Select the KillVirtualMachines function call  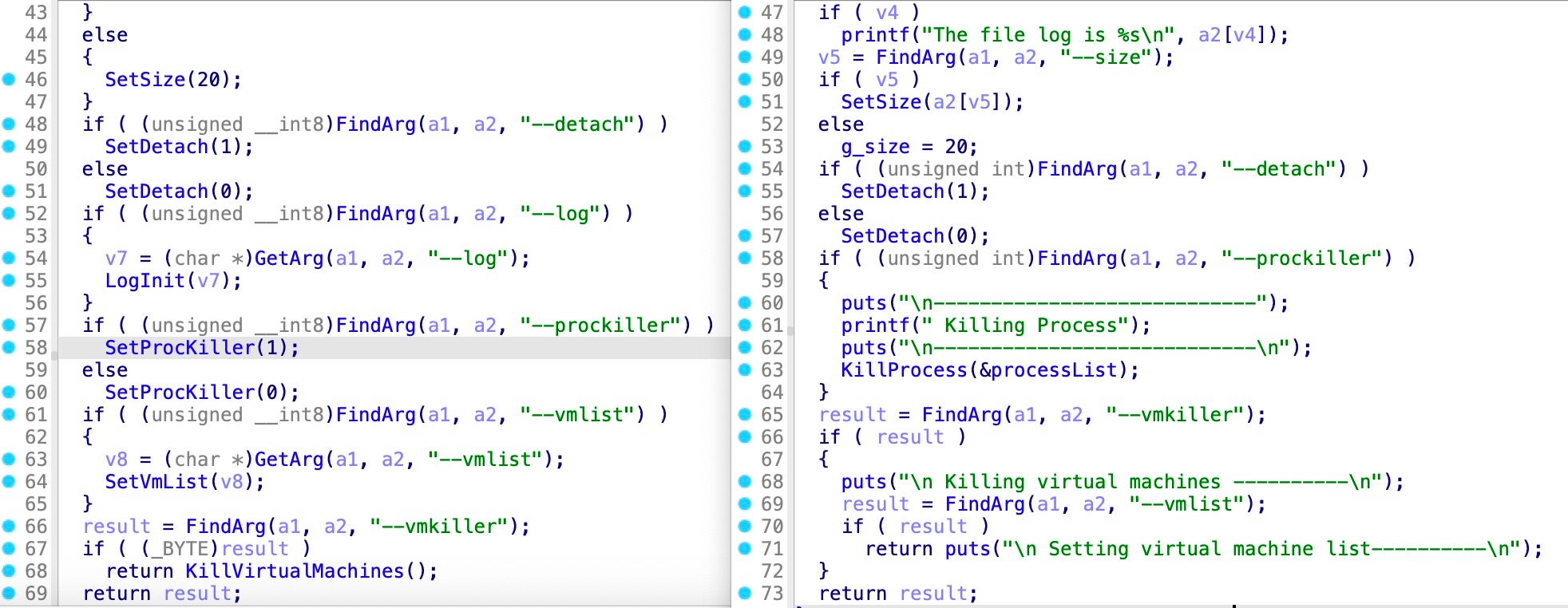[294, 571]
